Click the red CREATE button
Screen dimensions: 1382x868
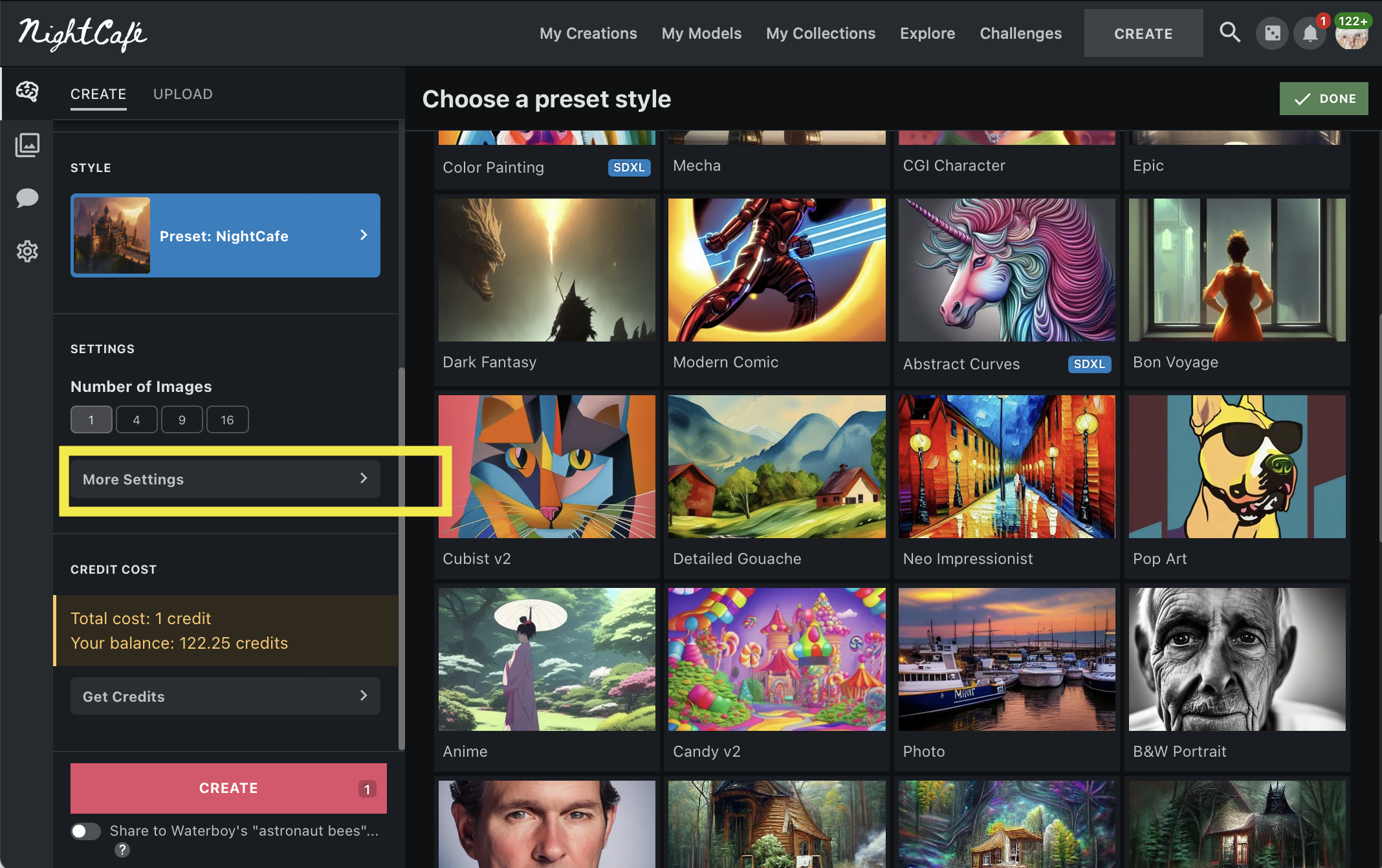(228, 788)
